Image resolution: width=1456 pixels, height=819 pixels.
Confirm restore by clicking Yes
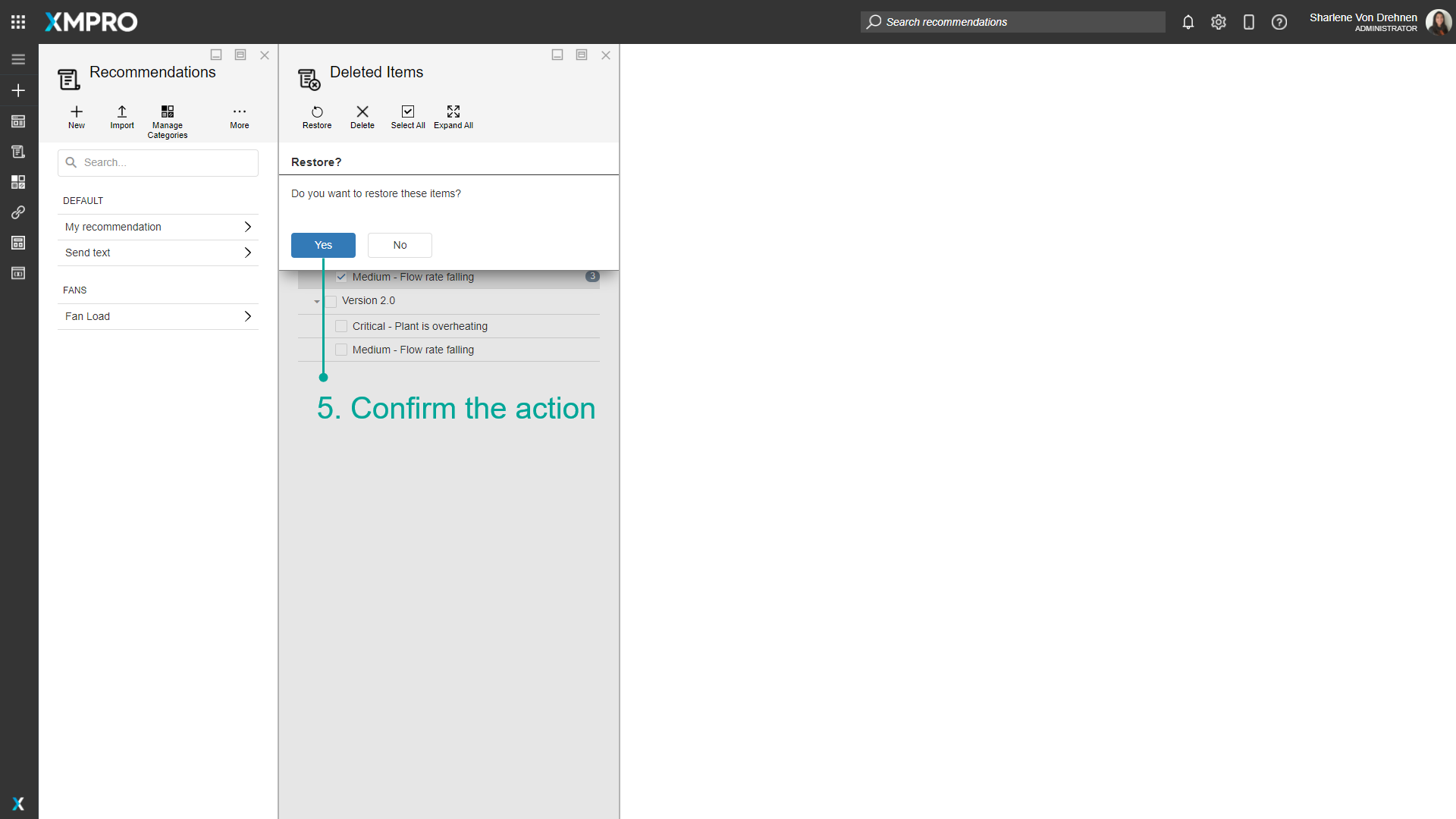pyautogui.click(x=323, y=245)
